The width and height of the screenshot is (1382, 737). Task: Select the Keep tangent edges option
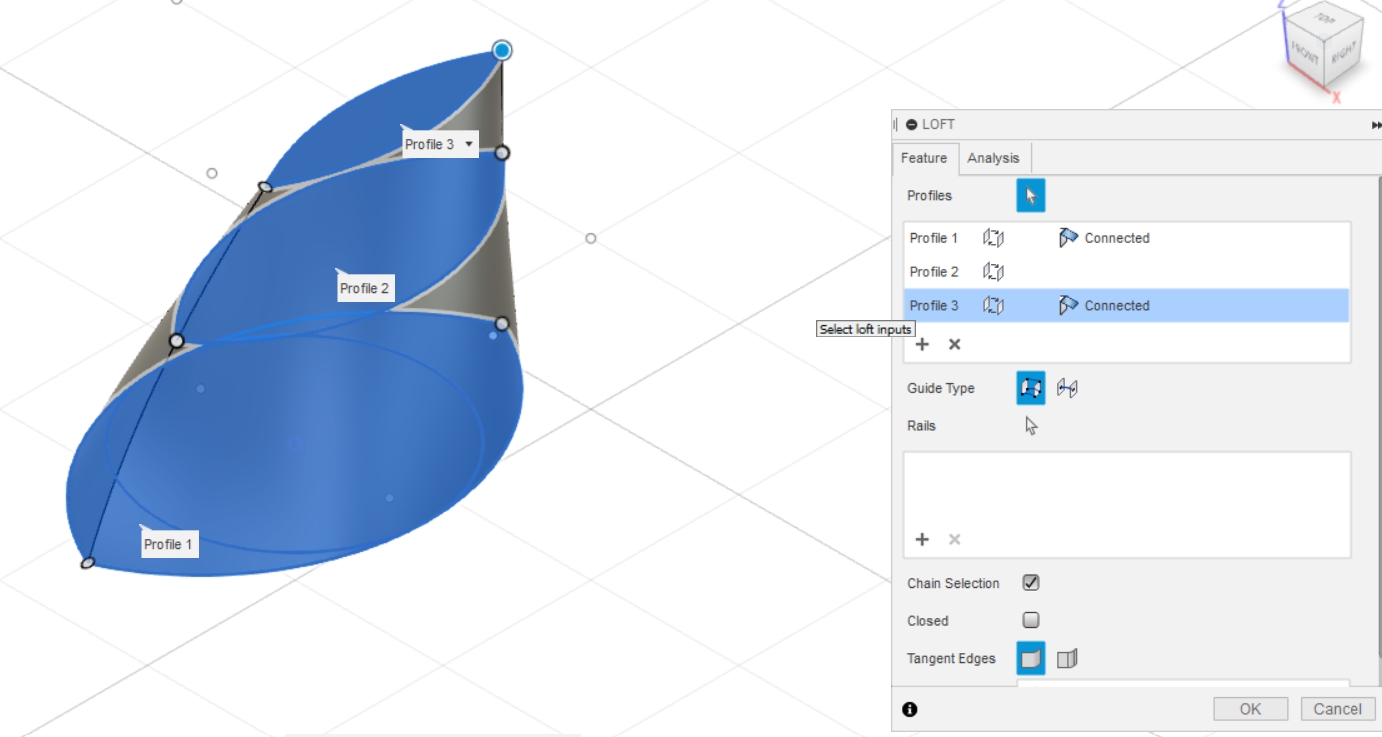coord(1067,658)
